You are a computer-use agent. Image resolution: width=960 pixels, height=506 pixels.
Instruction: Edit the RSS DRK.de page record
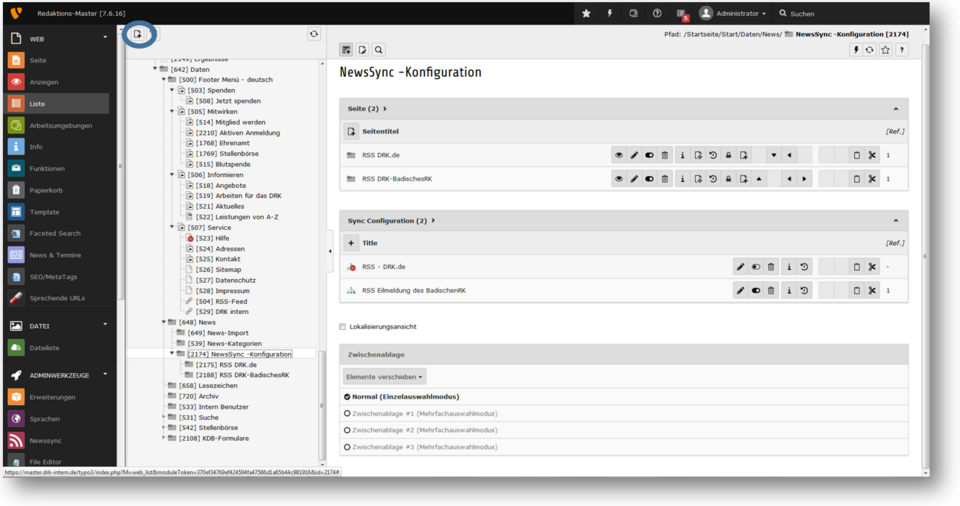tap(634, 155)
